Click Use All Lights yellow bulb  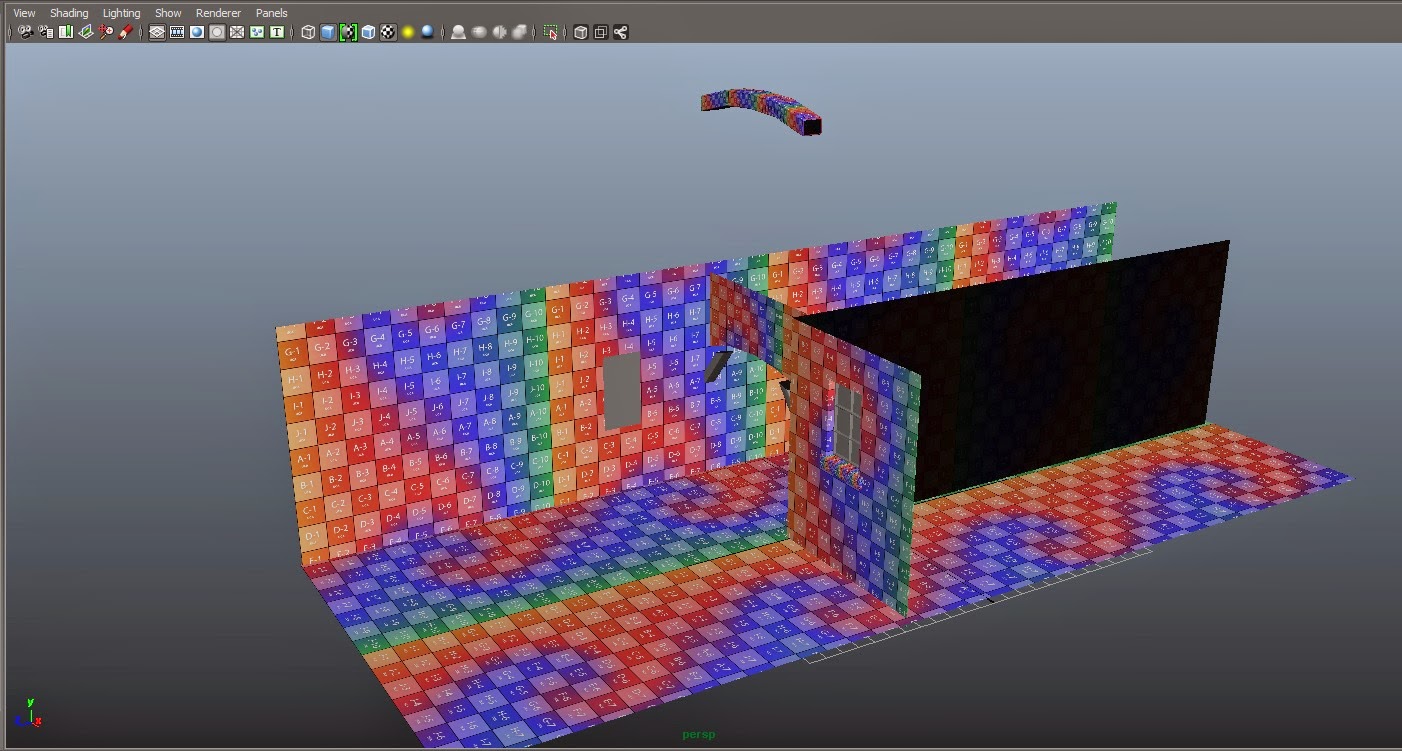coord(408,32)
